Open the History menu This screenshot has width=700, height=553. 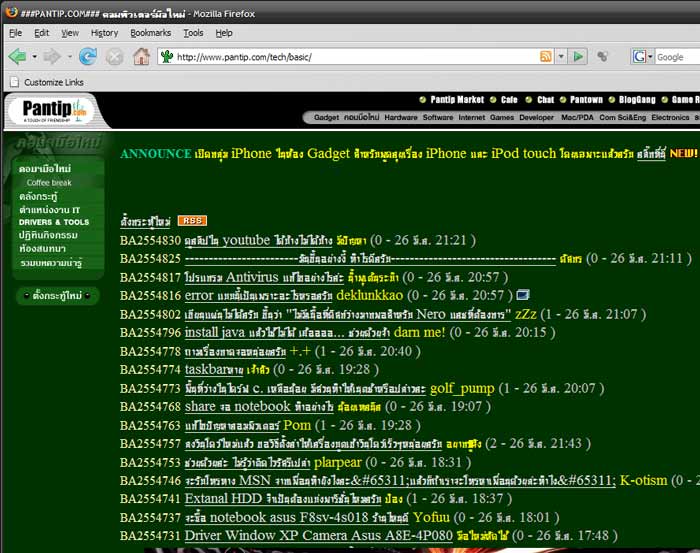pyautogui.click(x=104, y=33)
